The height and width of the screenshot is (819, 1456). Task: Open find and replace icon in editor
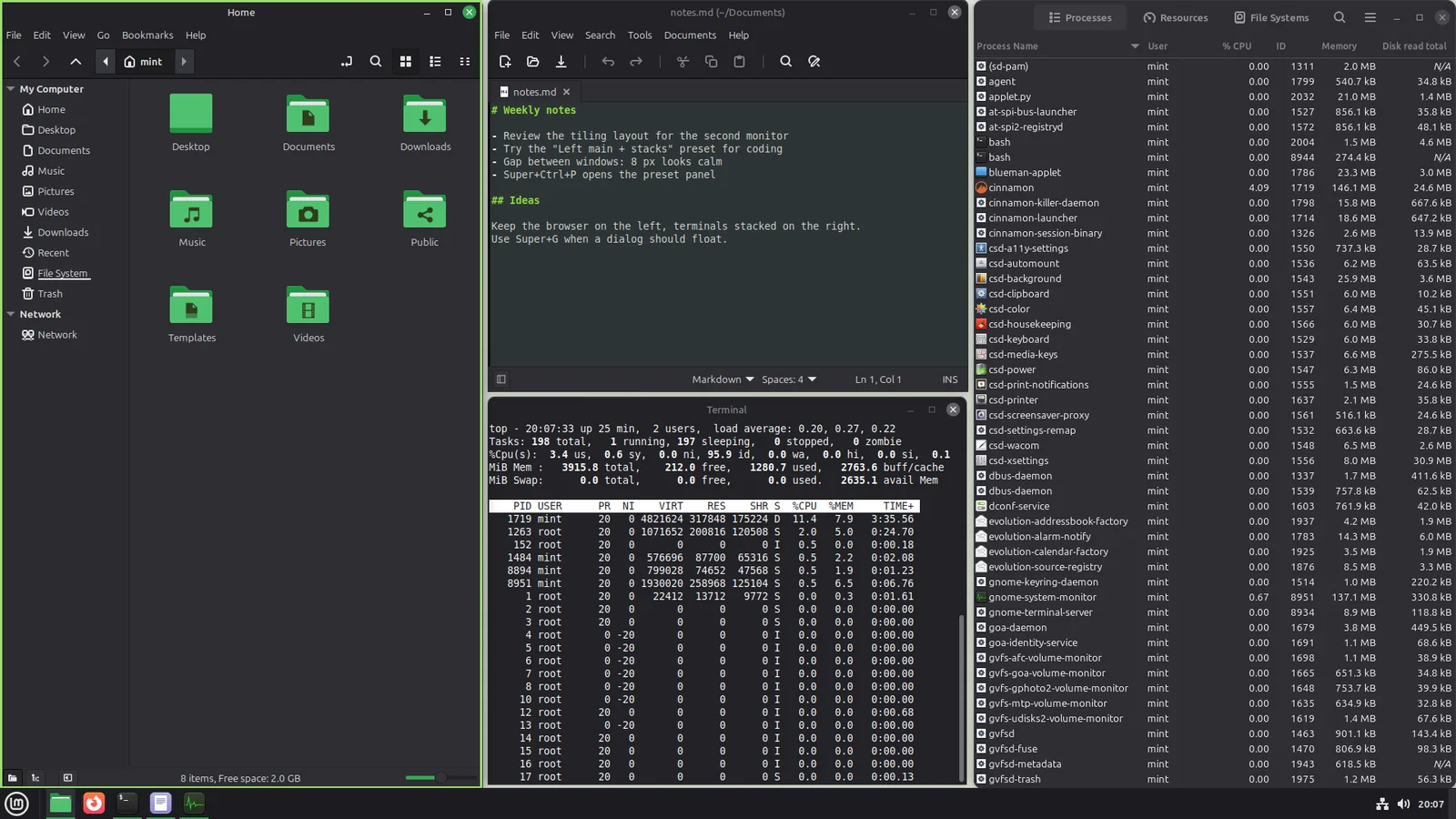pyautogui.click(x=814, y=62)
